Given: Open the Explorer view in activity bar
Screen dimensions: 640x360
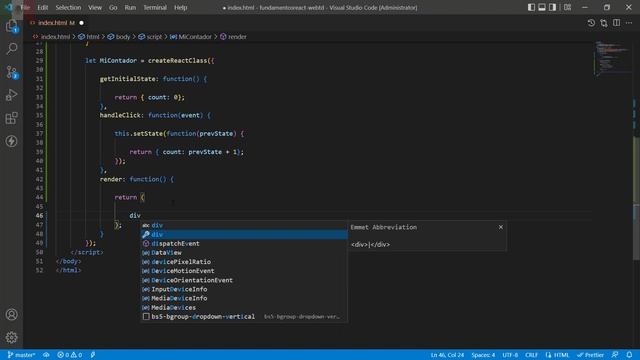Looking at the screenshot, I should click(11, 26).
